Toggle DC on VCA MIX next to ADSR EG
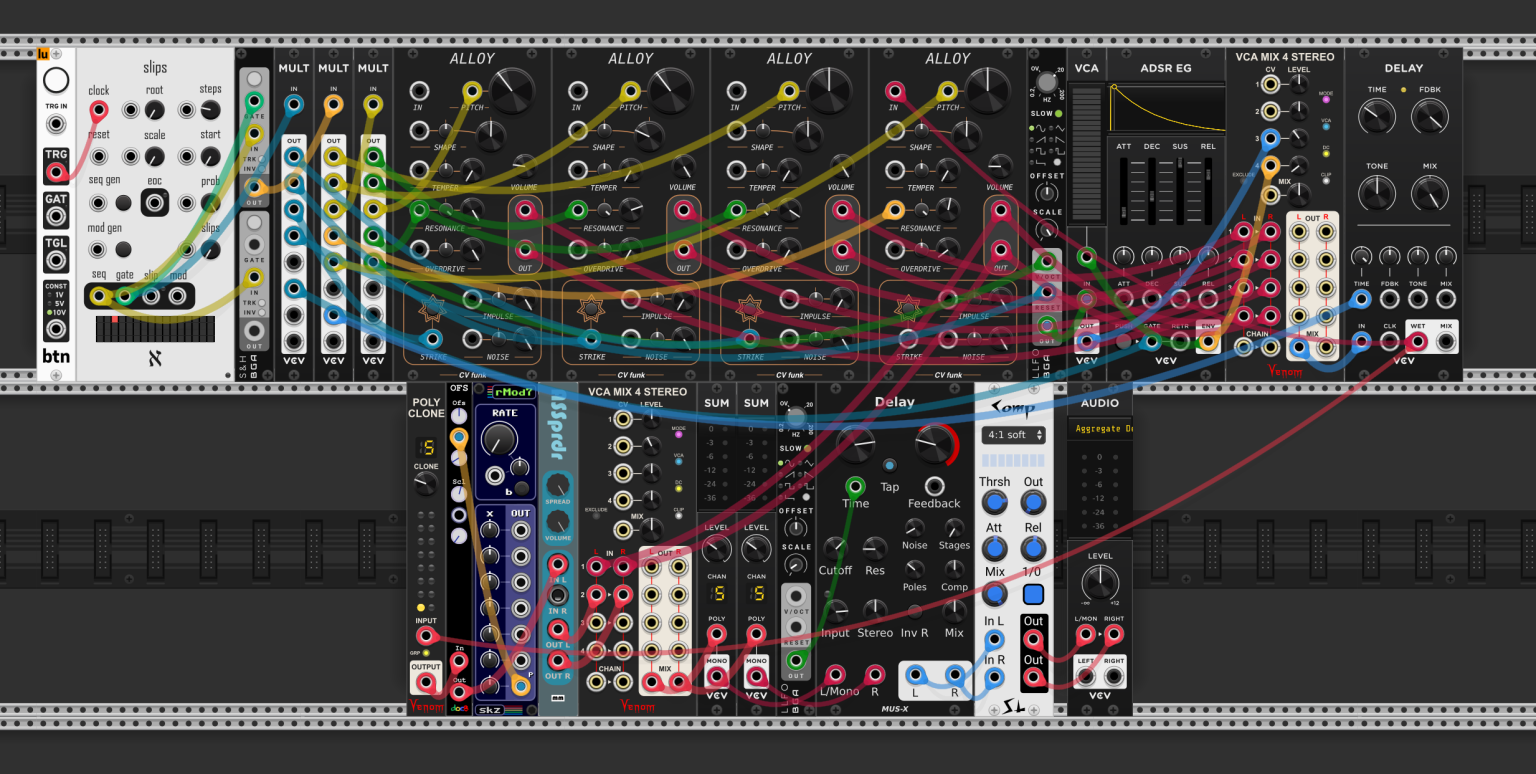The width and height of the screenshot is (1536, 774). tap(1326, 153)
